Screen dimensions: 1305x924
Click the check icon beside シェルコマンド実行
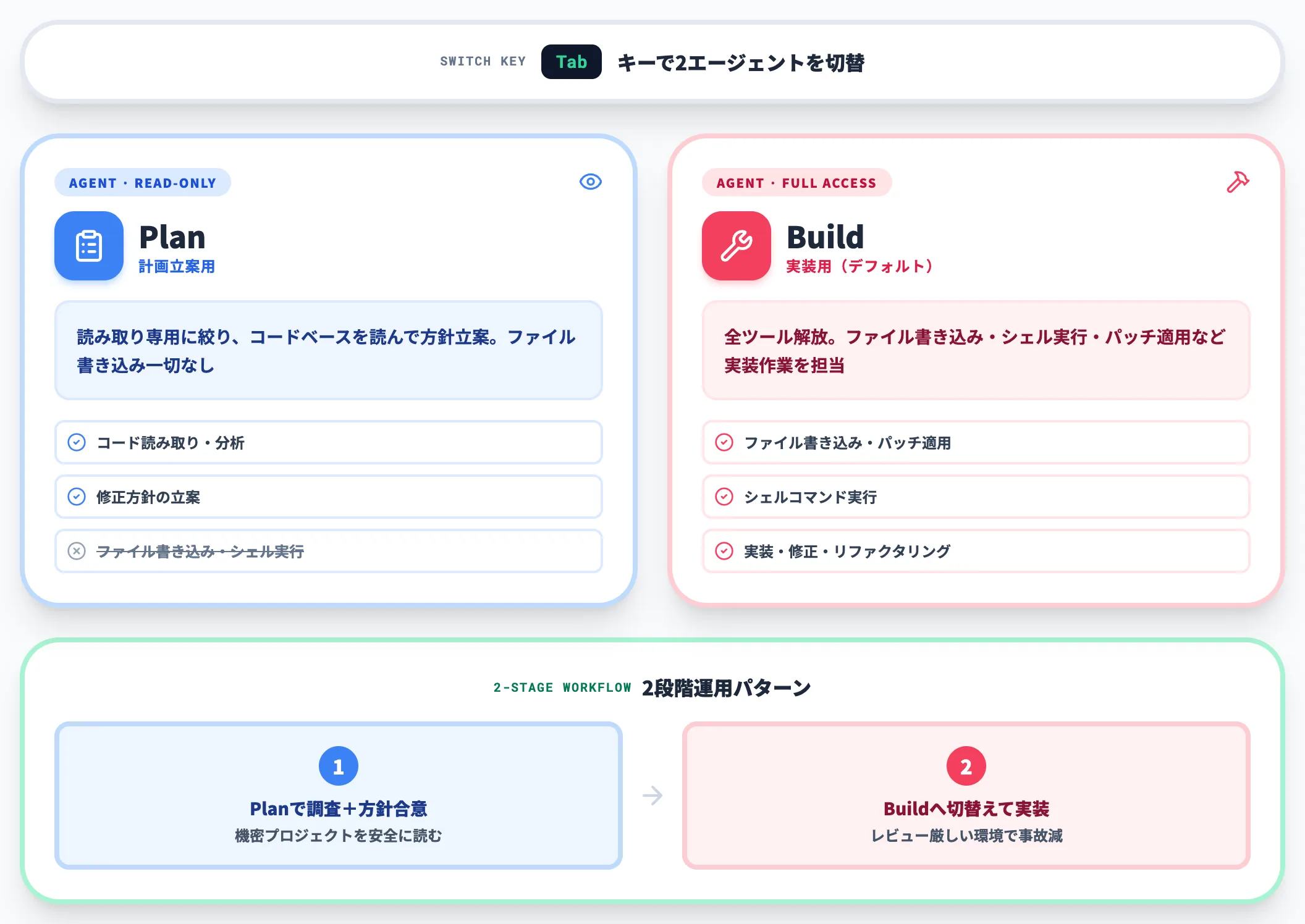coord(724,497)
